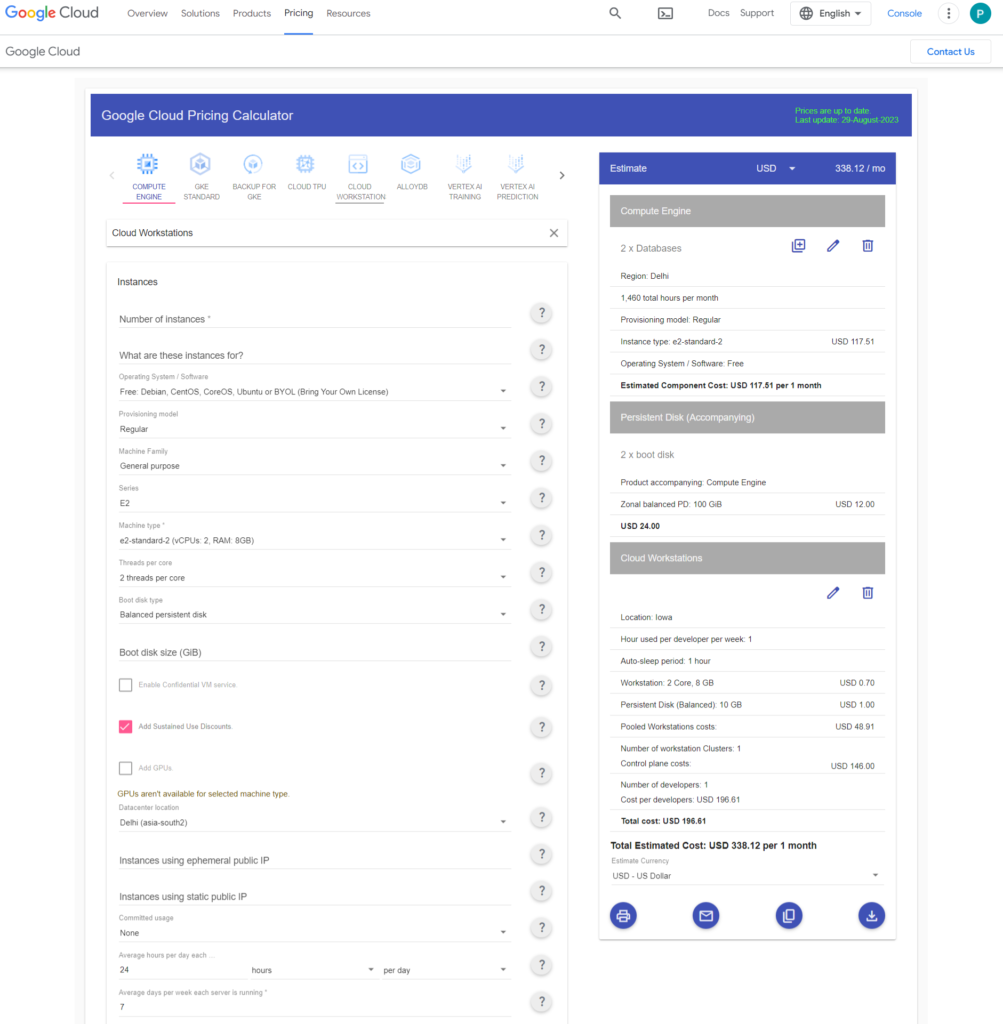Open Datacenter location Delhi dropdown
Viewport: 1003px width, 1024px height.
pos(314,823)
